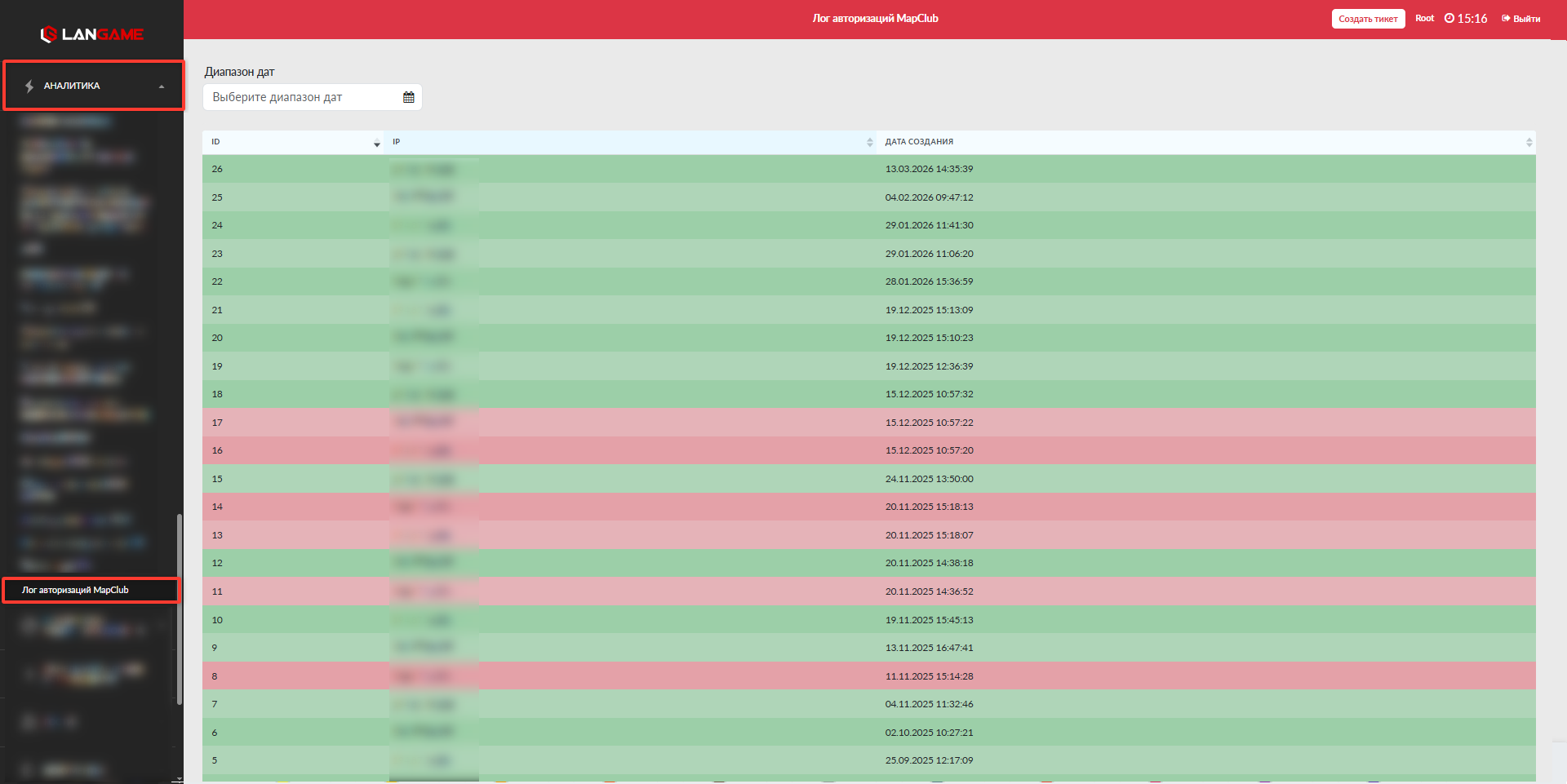This screenshot has height=784, width=1567.
Task: Select date 19.11.2025 15:45:13
Action: pyautogui.click(x=929, y=620)
